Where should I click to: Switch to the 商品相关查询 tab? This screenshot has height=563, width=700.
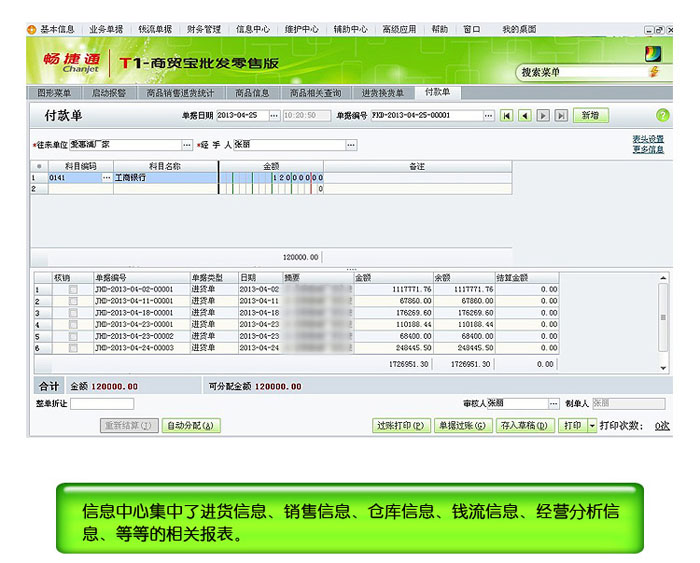click(316, 93)
